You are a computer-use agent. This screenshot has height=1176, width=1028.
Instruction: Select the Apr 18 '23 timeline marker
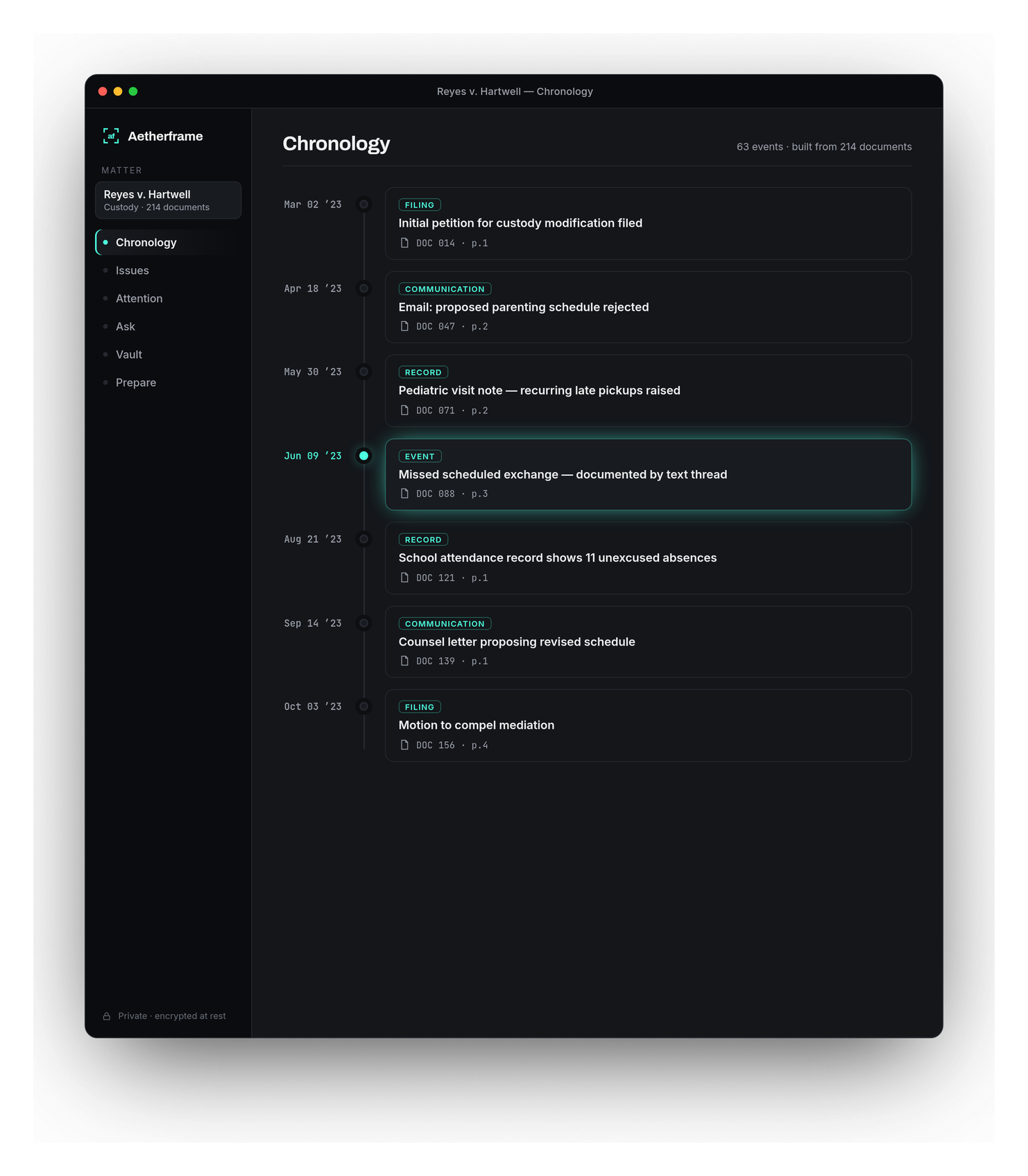tap(363, 288)
